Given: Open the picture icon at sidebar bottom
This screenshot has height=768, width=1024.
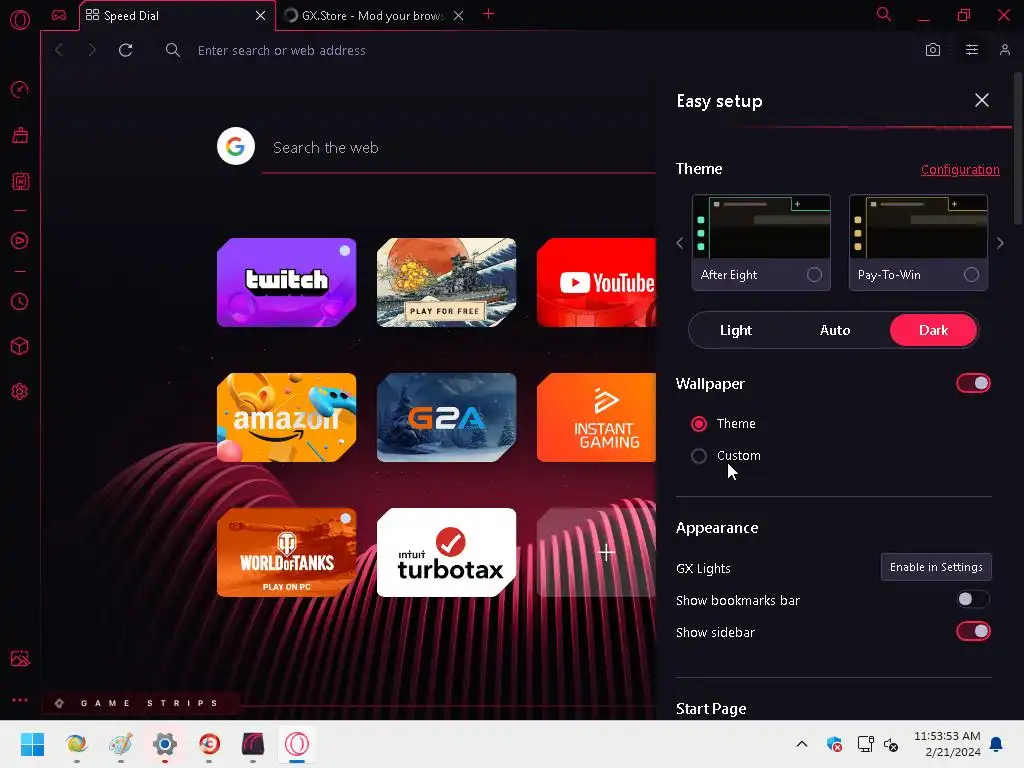Looking at the screenshot, I should click(20, 658).
